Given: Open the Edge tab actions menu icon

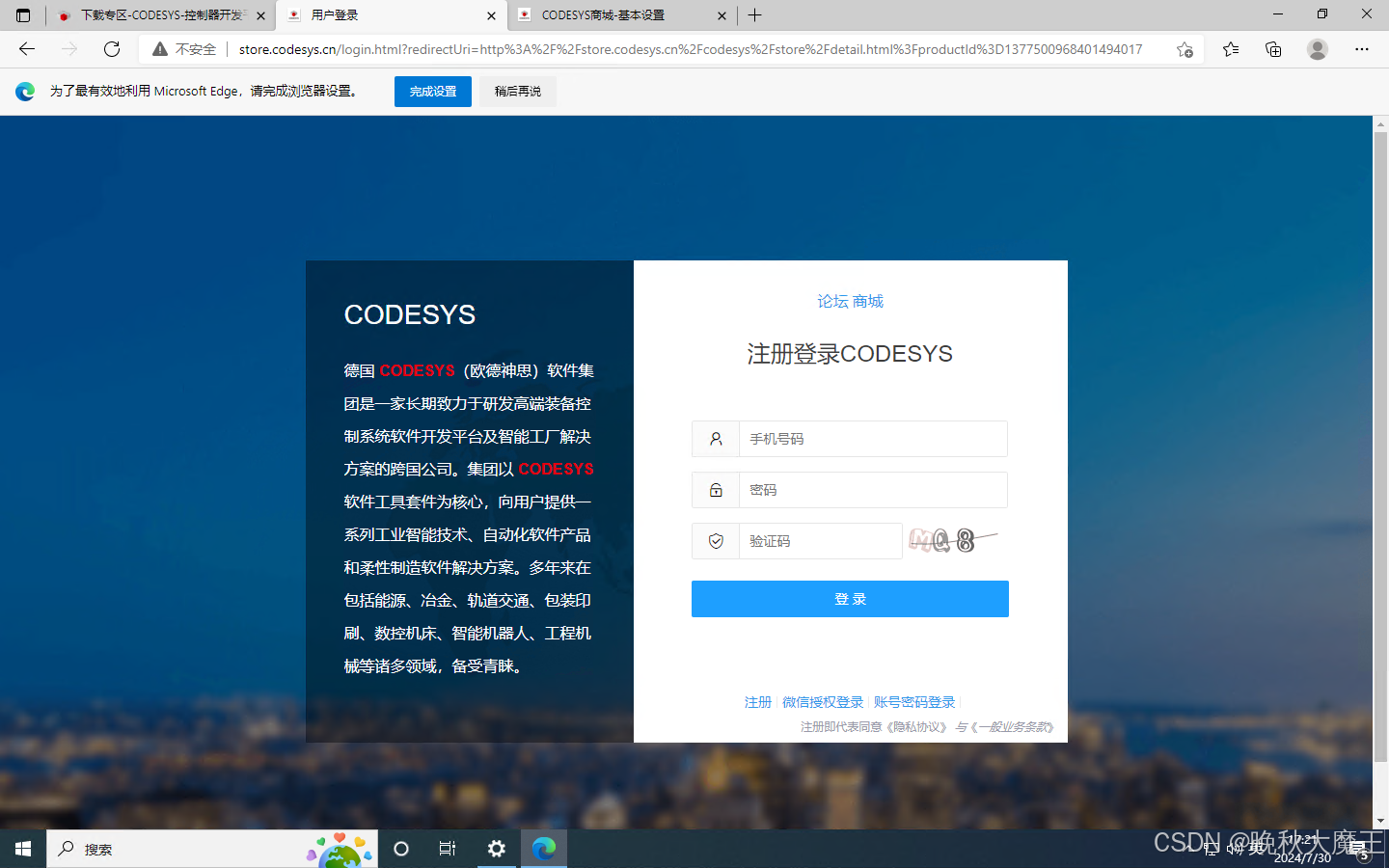Looking at the screenshot, I should tap(23, 15).
